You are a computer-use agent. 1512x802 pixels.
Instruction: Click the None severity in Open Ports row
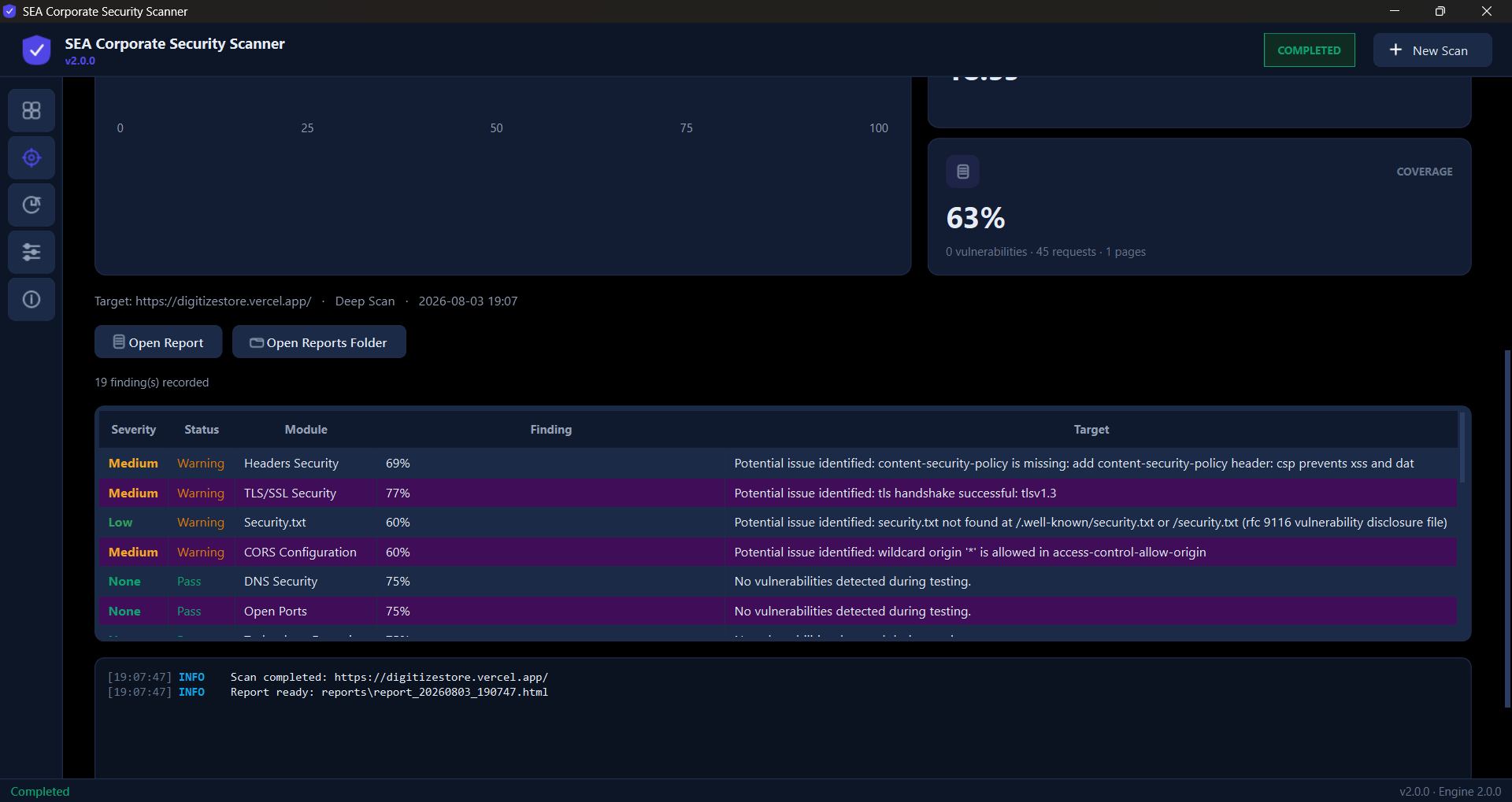click(124, 612)
